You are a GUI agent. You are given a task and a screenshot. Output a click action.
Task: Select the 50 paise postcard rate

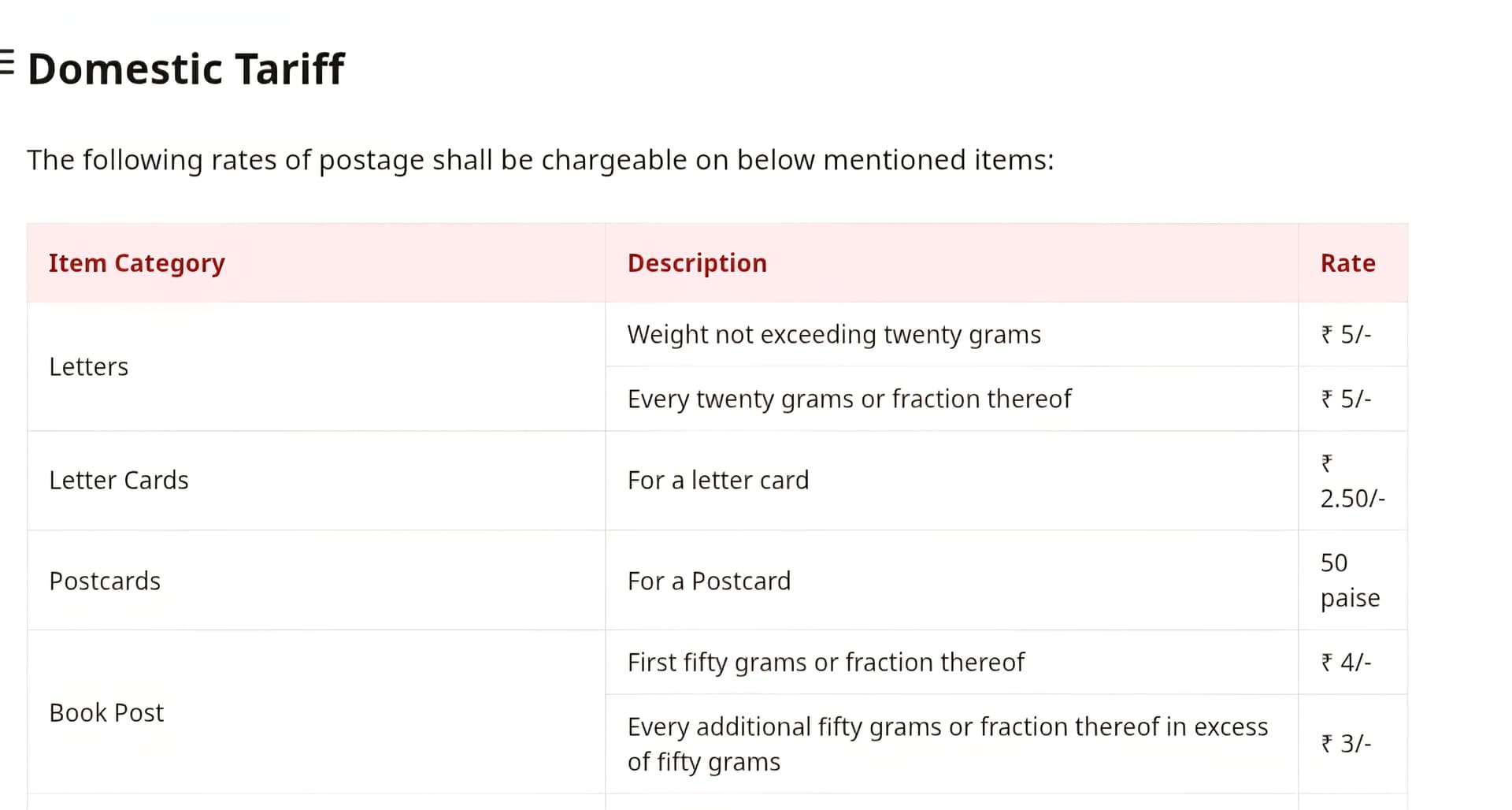point(1350,581)
